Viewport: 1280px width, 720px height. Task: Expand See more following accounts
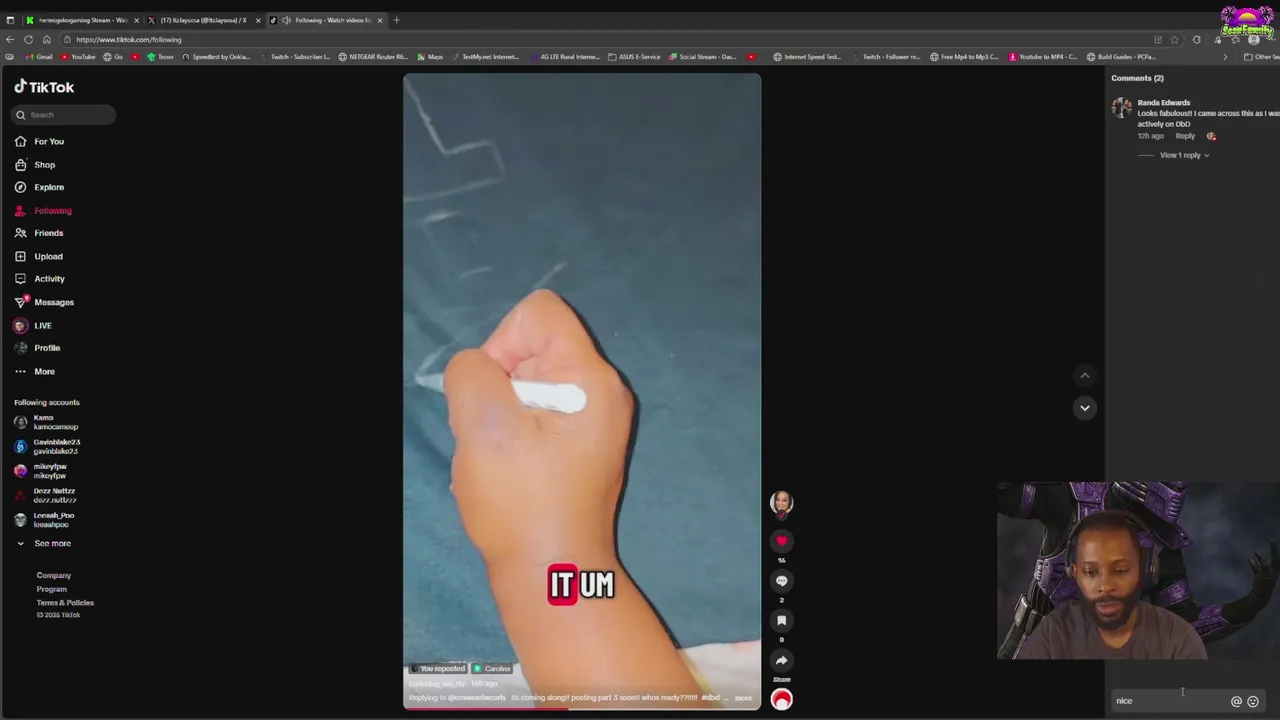(44, 544)
